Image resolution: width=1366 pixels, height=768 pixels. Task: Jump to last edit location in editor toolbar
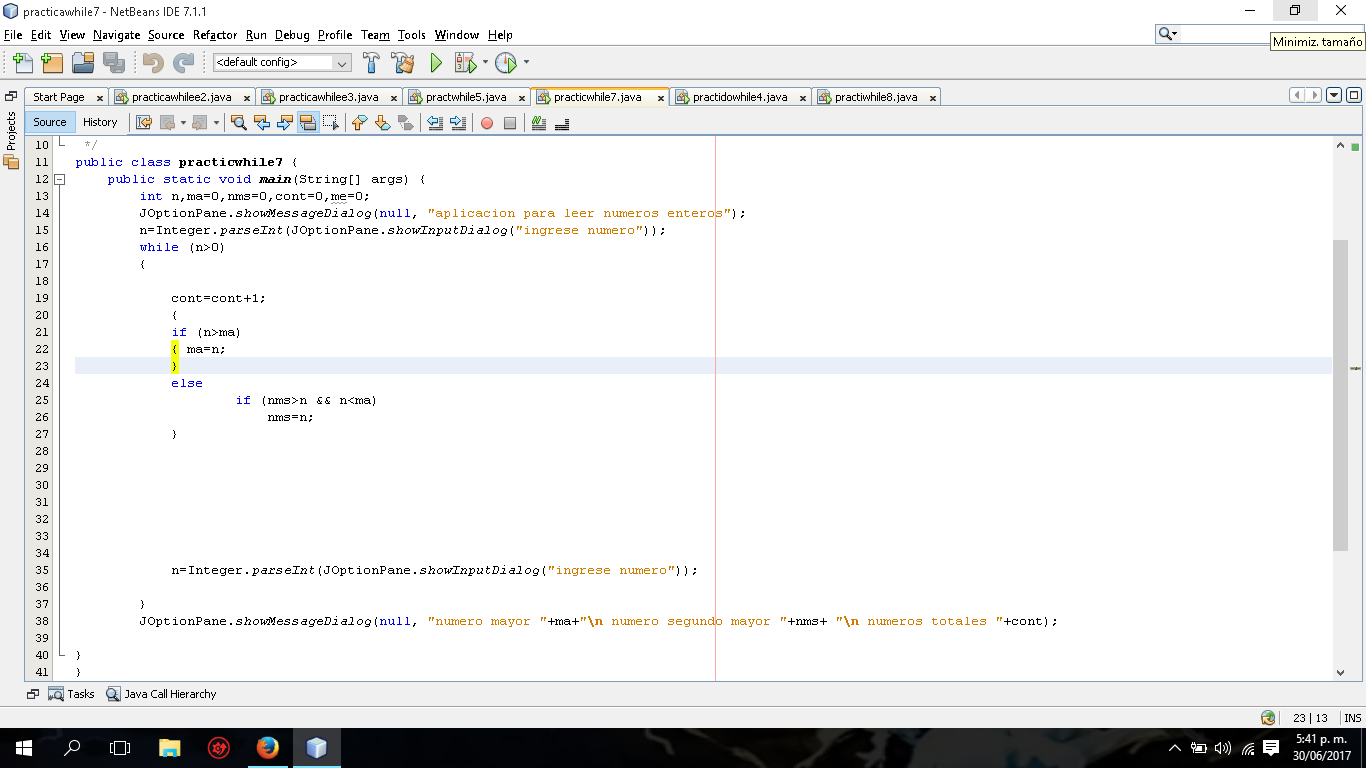(x=144, y=123)
